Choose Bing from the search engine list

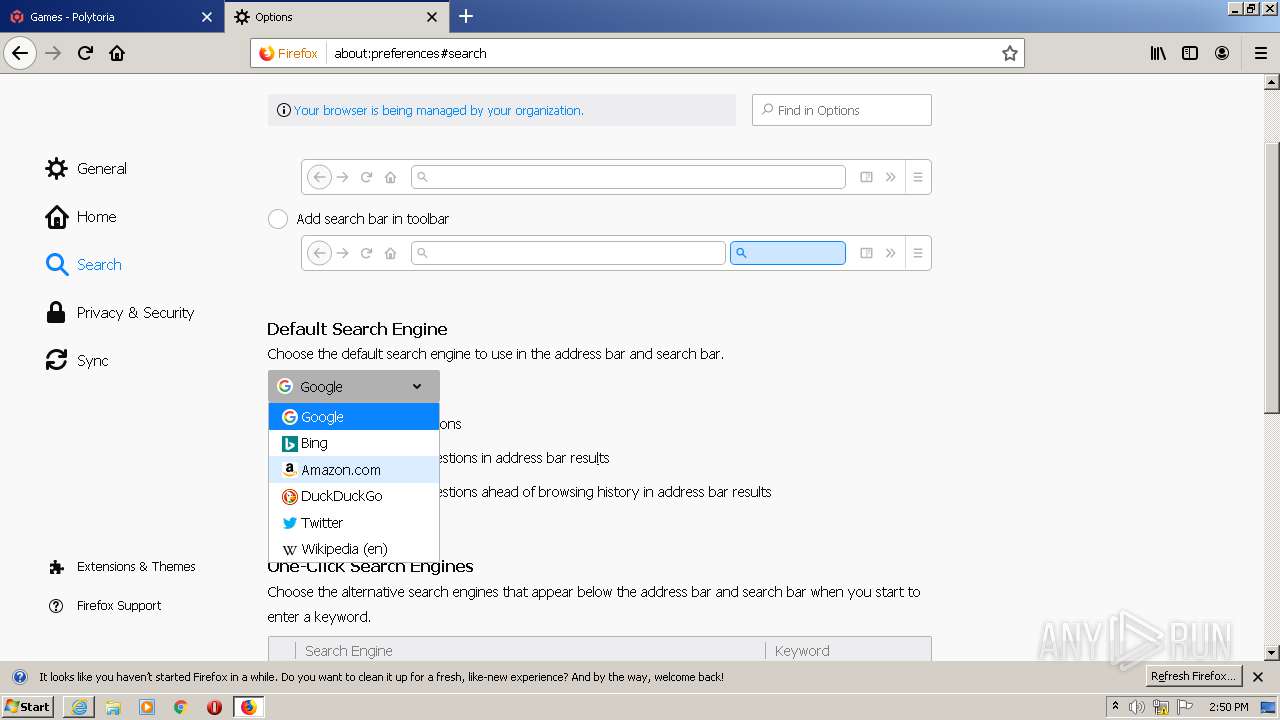(x=354, y=443)
